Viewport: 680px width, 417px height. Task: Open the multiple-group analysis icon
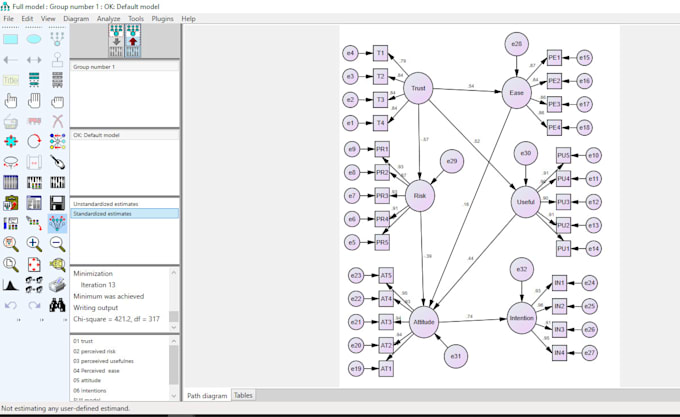pyautogui.click(x=34, y=285)
